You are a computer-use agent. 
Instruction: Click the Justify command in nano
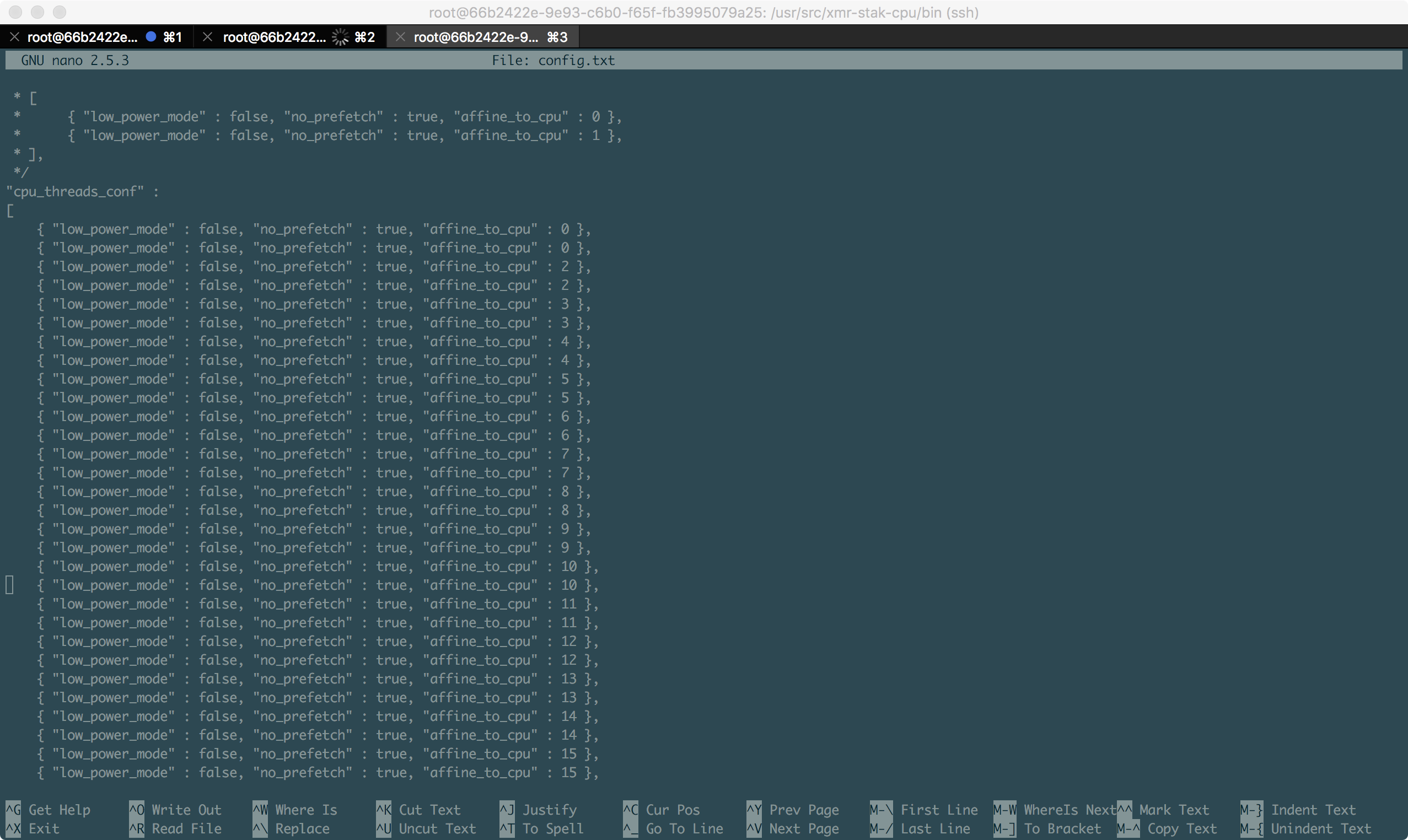(550, 810)
